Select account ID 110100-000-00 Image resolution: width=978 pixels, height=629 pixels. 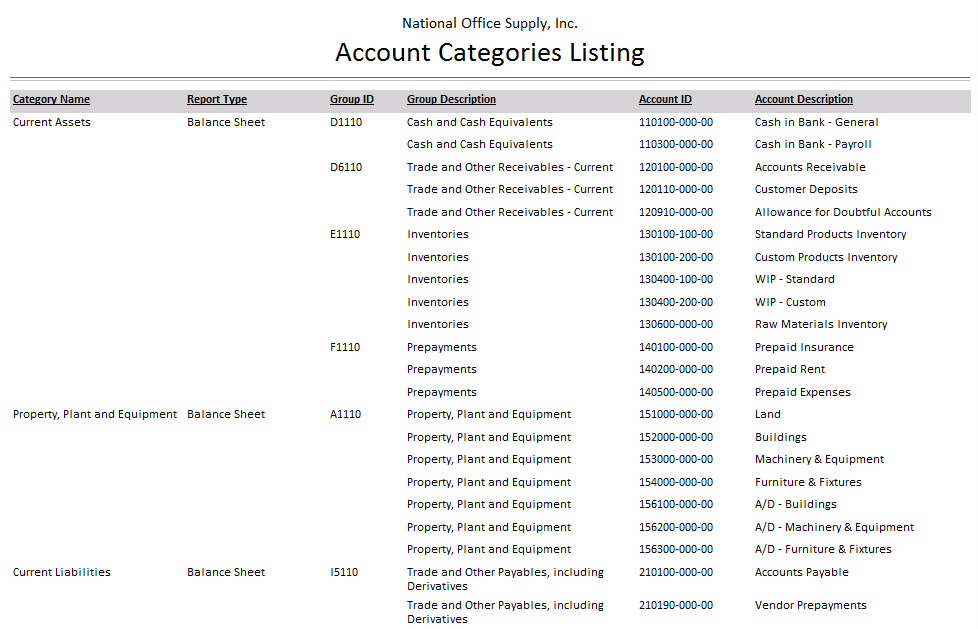tap(676, 122)
